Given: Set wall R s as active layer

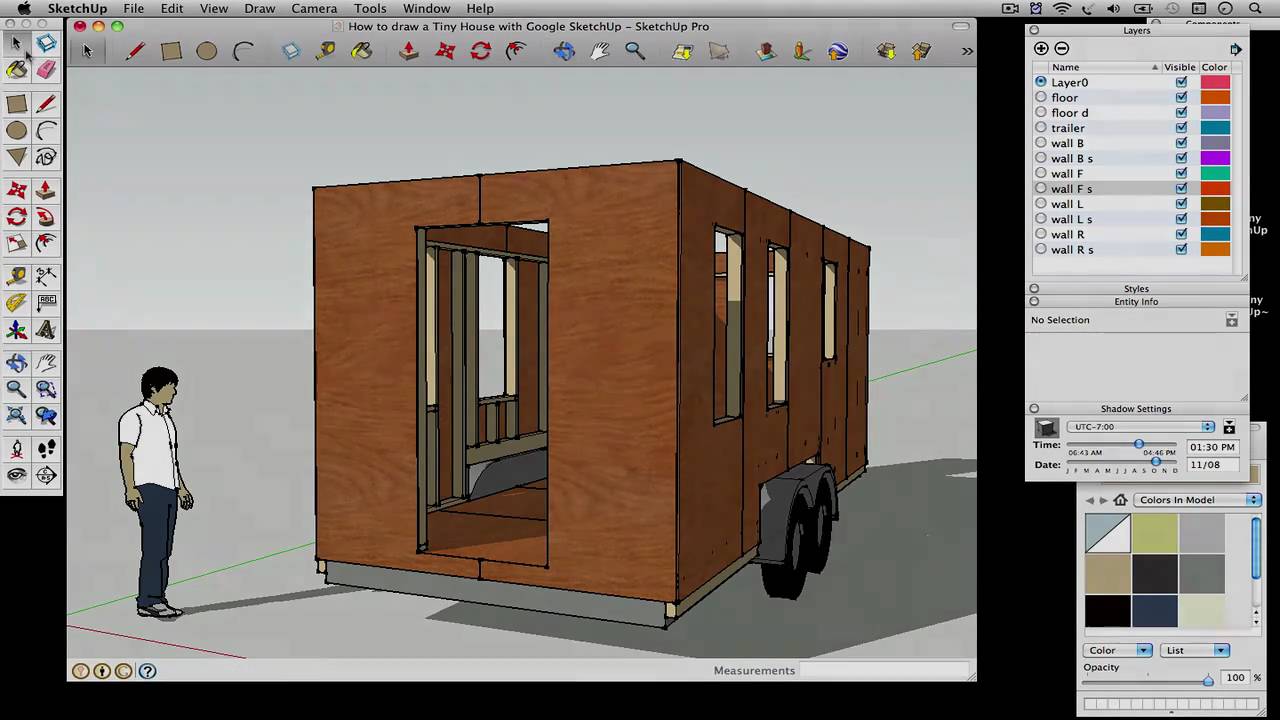Looking at the screenshot, I should click(1041, 249).
